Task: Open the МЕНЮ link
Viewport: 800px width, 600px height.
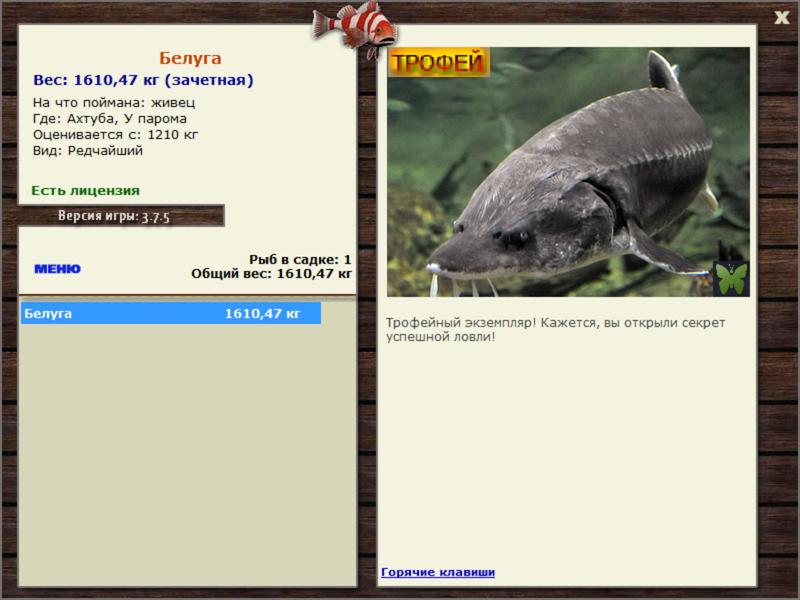Action: pos(57,269)
